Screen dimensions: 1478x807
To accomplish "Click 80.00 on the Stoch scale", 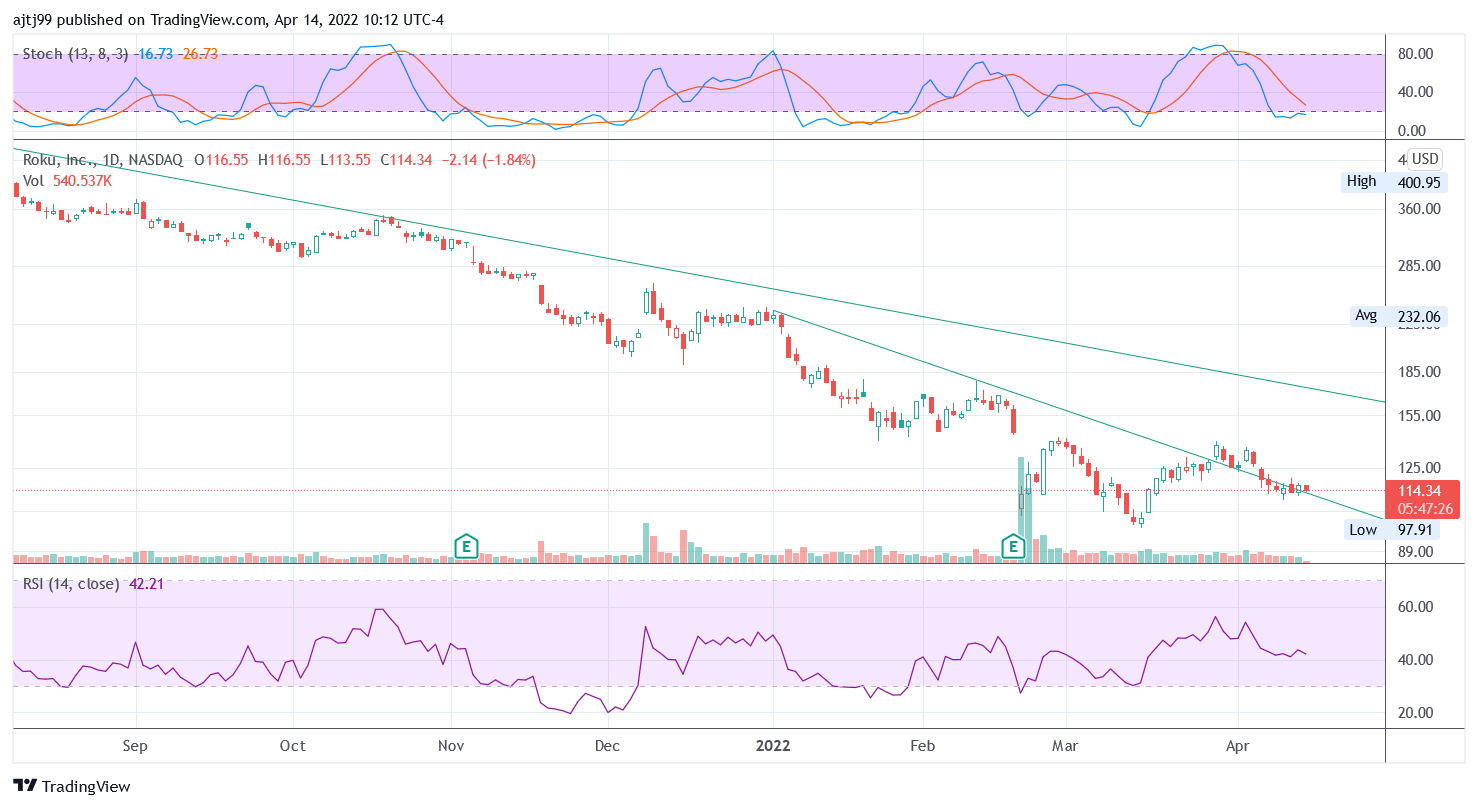I will 1415,54.
